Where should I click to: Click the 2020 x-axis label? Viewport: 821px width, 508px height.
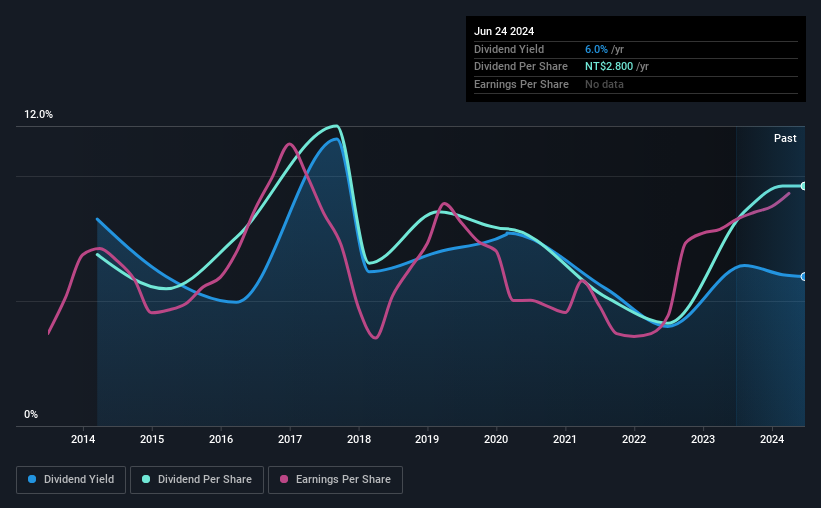(496, 439)
